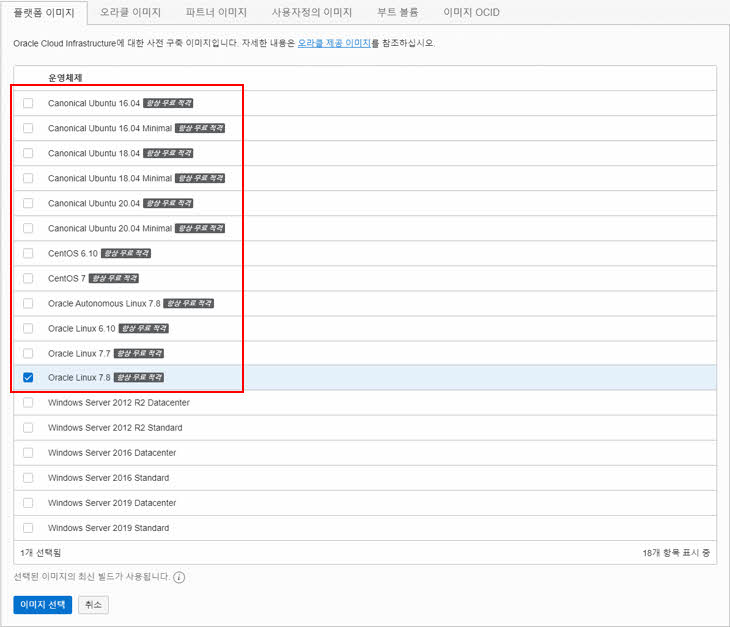
Task: Click the Windows Server 2016 Datacenter label
Action: pyautogui.click(x=112, y=453)
